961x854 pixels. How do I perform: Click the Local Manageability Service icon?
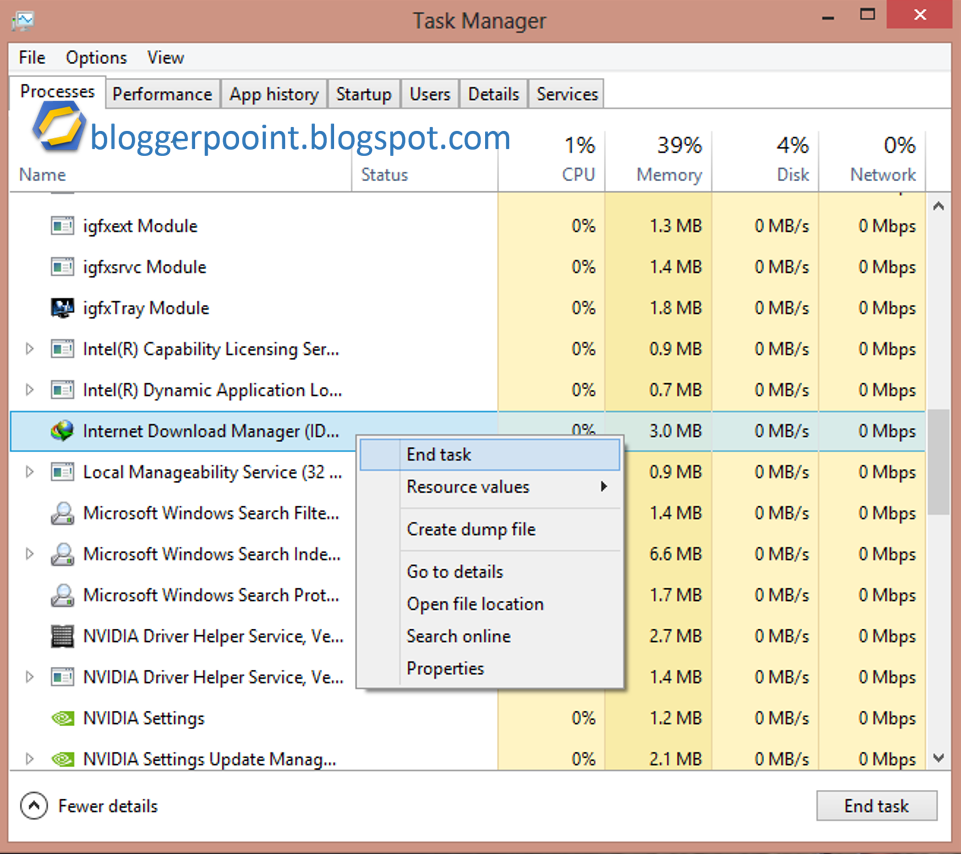pyautogui.click(x=62, y=472)
